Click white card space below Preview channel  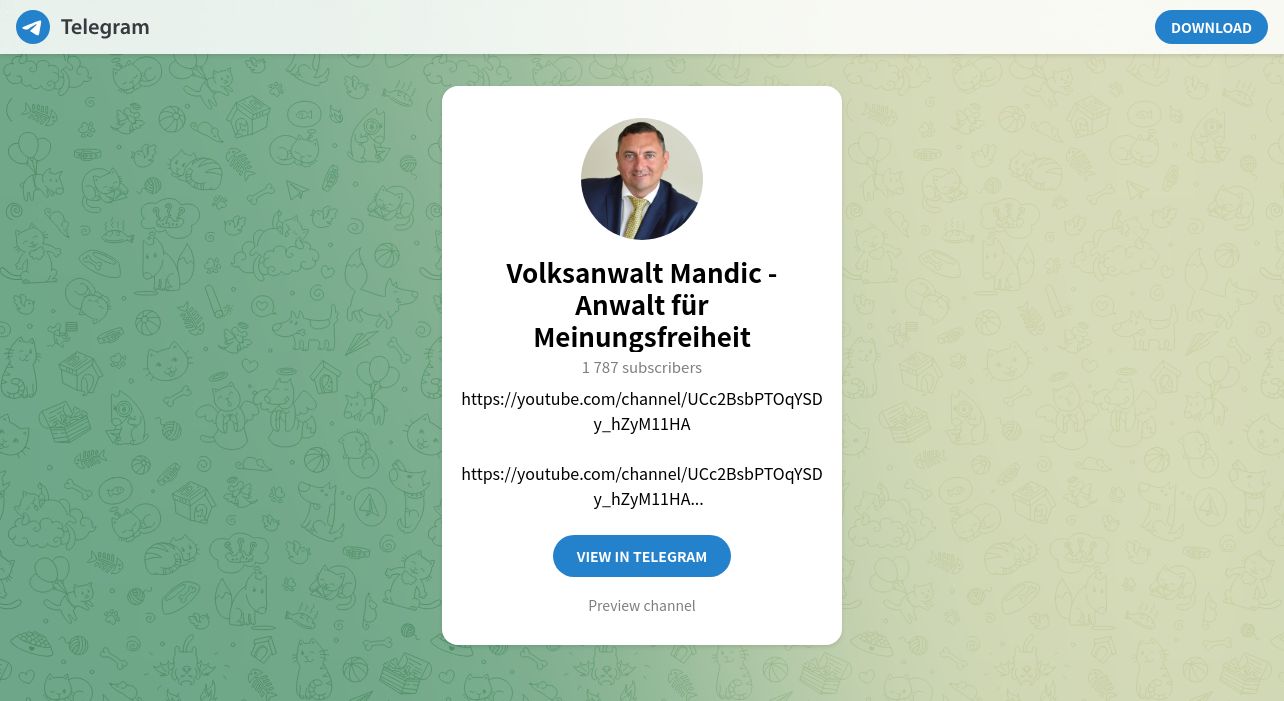(x=642, y=630)
